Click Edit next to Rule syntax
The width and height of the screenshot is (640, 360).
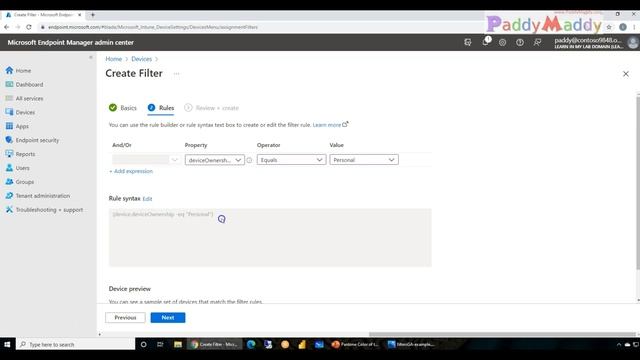click(147, 199)
